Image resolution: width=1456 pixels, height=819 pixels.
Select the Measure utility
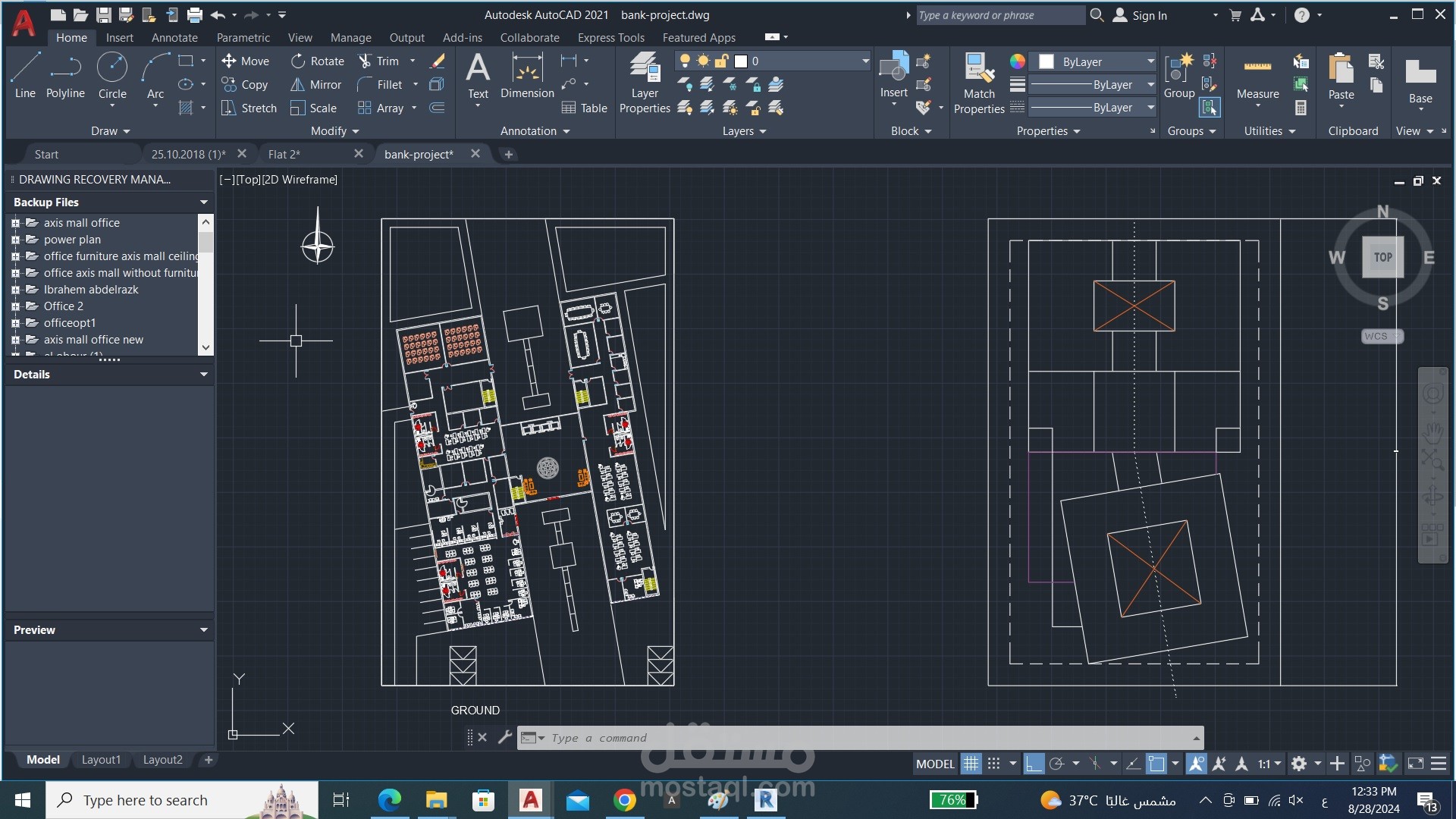[1257, 76]
